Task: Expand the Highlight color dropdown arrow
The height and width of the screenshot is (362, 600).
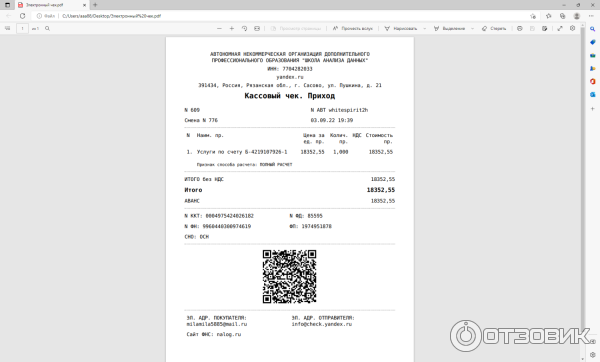Action: click(472, 28)
